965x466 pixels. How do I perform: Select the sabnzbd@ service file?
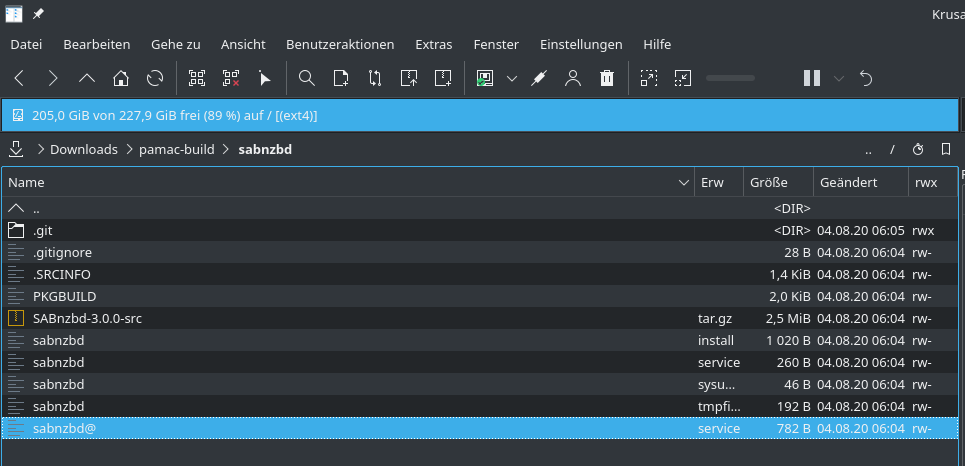tap(479, 428)
